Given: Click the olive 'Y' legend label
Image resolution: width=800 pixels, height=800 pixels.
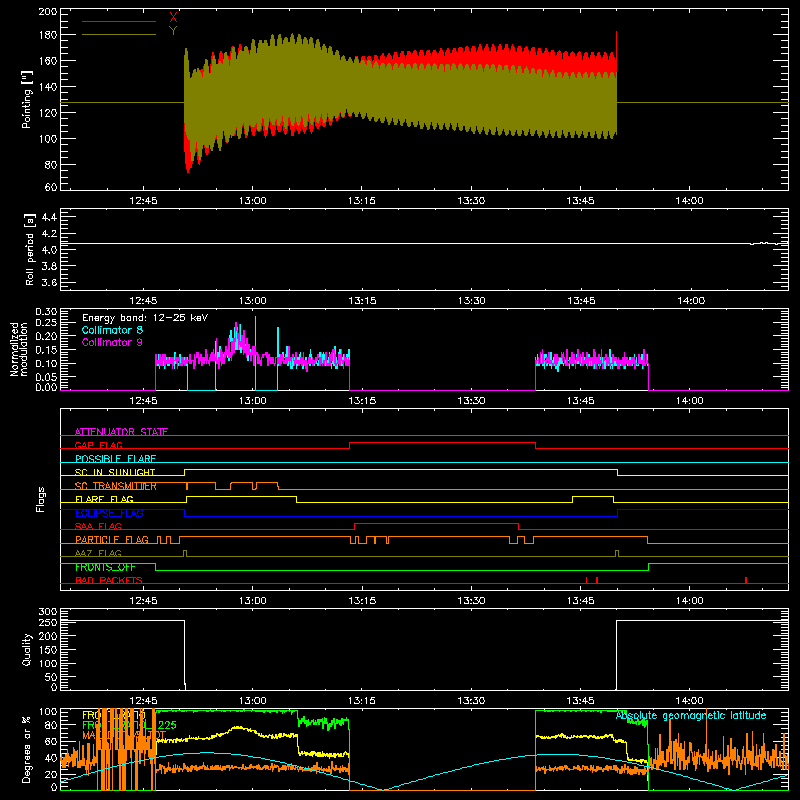Looking at the screenshot, I should point(173,31).
